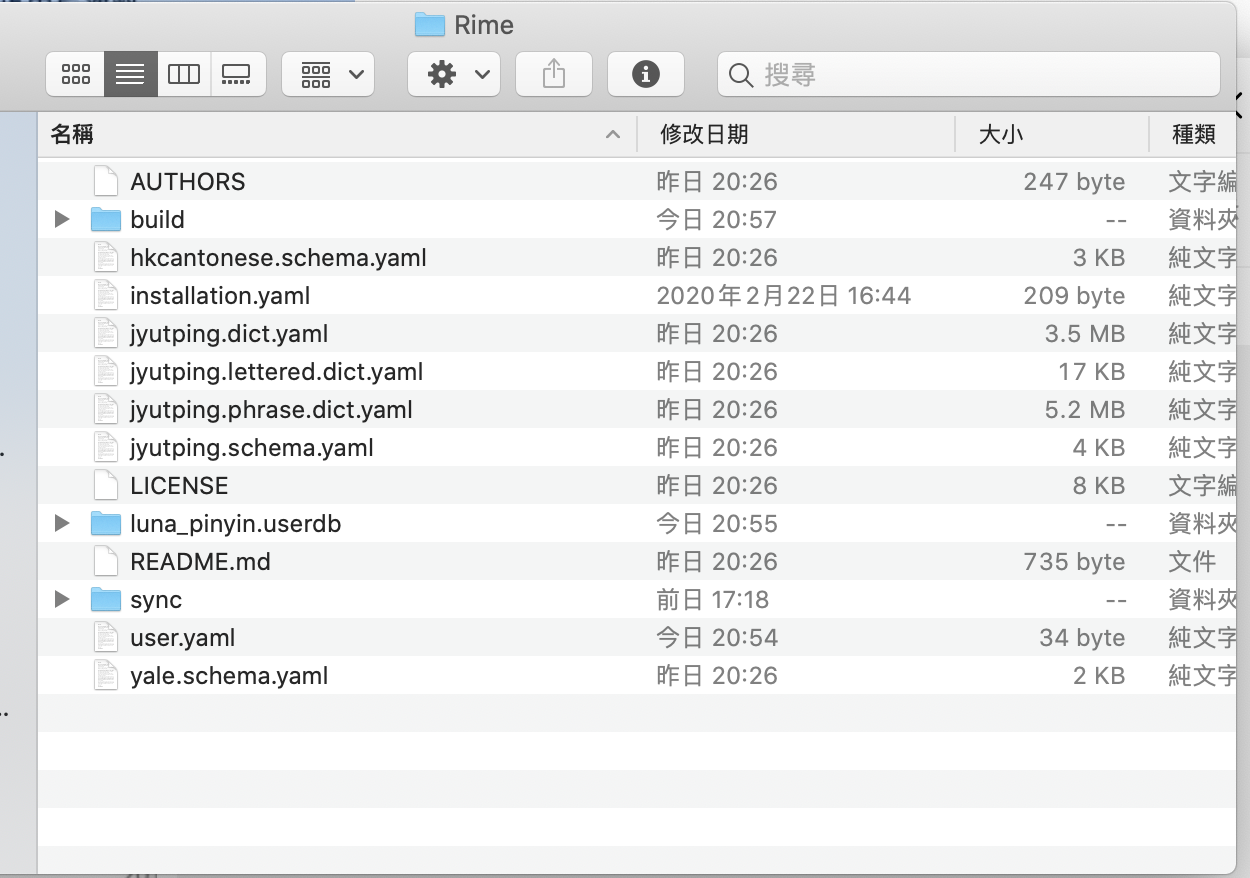1250x878 pixels.
Task: Click the LICENSE file icon
Action: tap(106, 485)
